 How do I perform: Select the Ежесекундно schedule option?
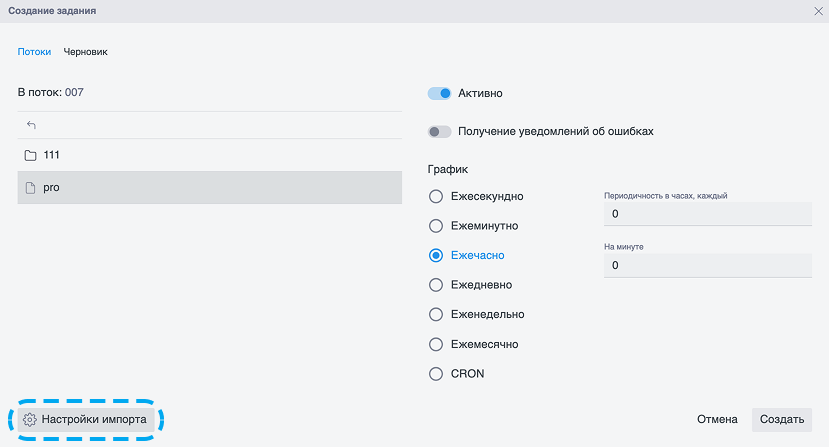[x=436, y=197]
